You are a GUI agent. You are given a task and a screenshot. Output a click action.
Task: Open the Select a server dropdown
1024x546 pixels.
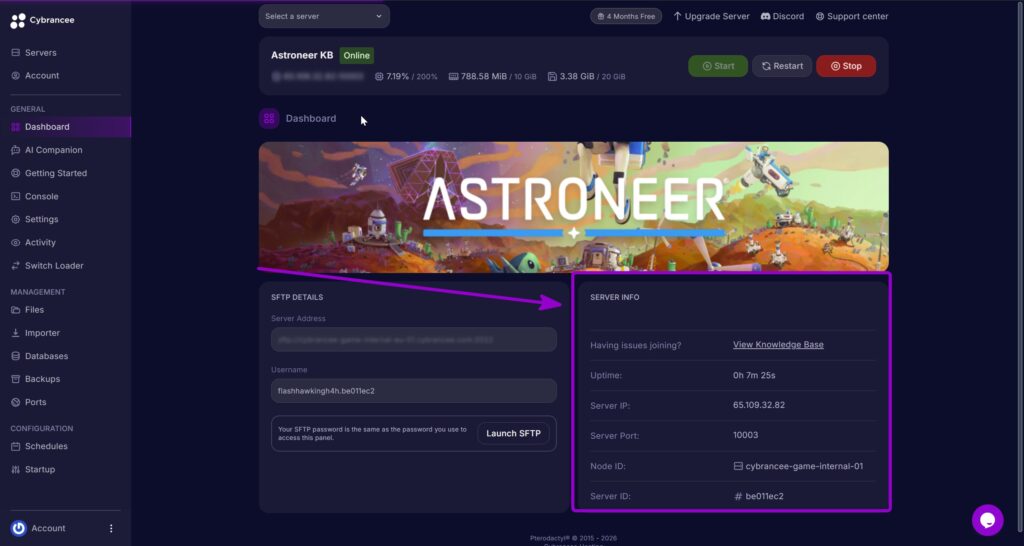(x=324, y=16)
